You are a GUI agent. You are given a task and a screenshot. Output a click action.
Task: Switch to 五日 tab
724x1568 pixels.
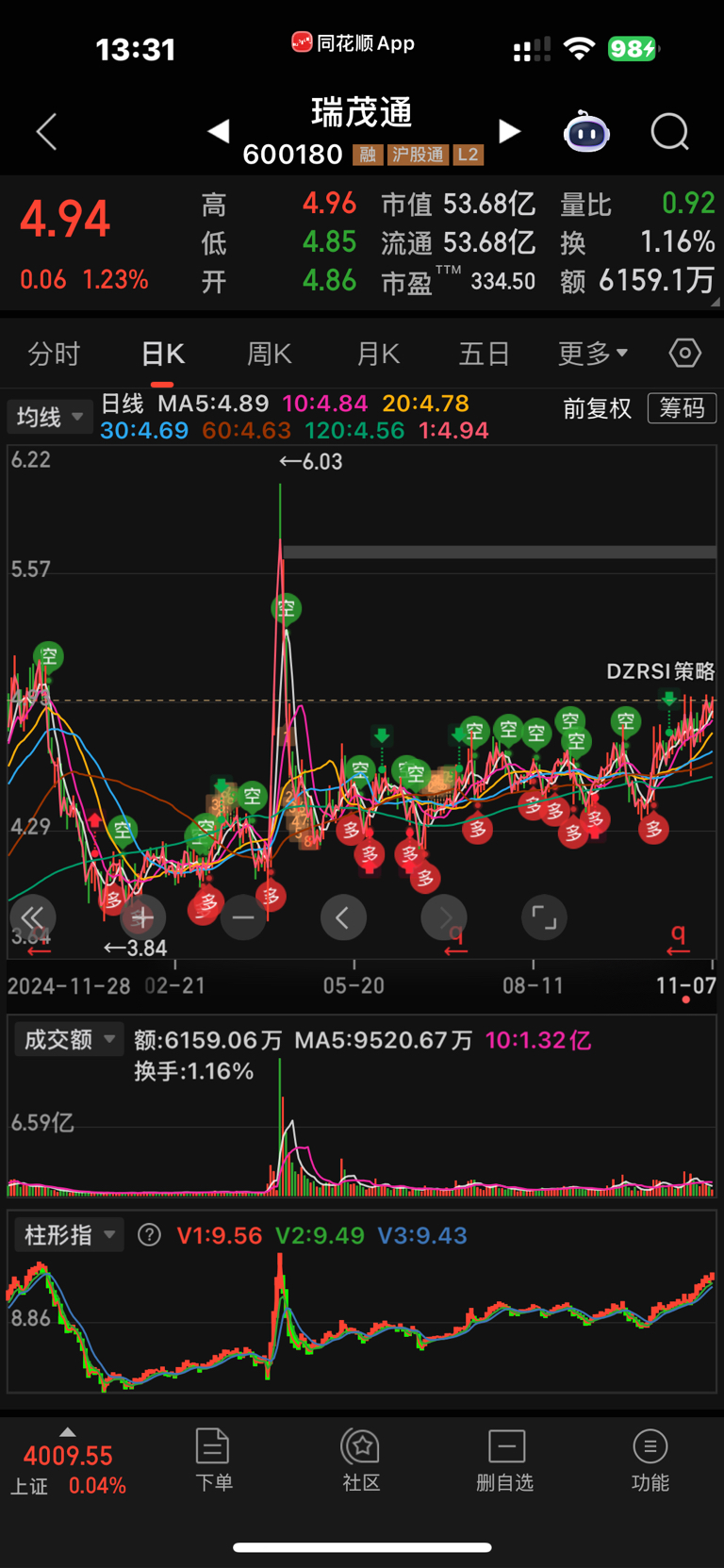click(x=485, y=354)
